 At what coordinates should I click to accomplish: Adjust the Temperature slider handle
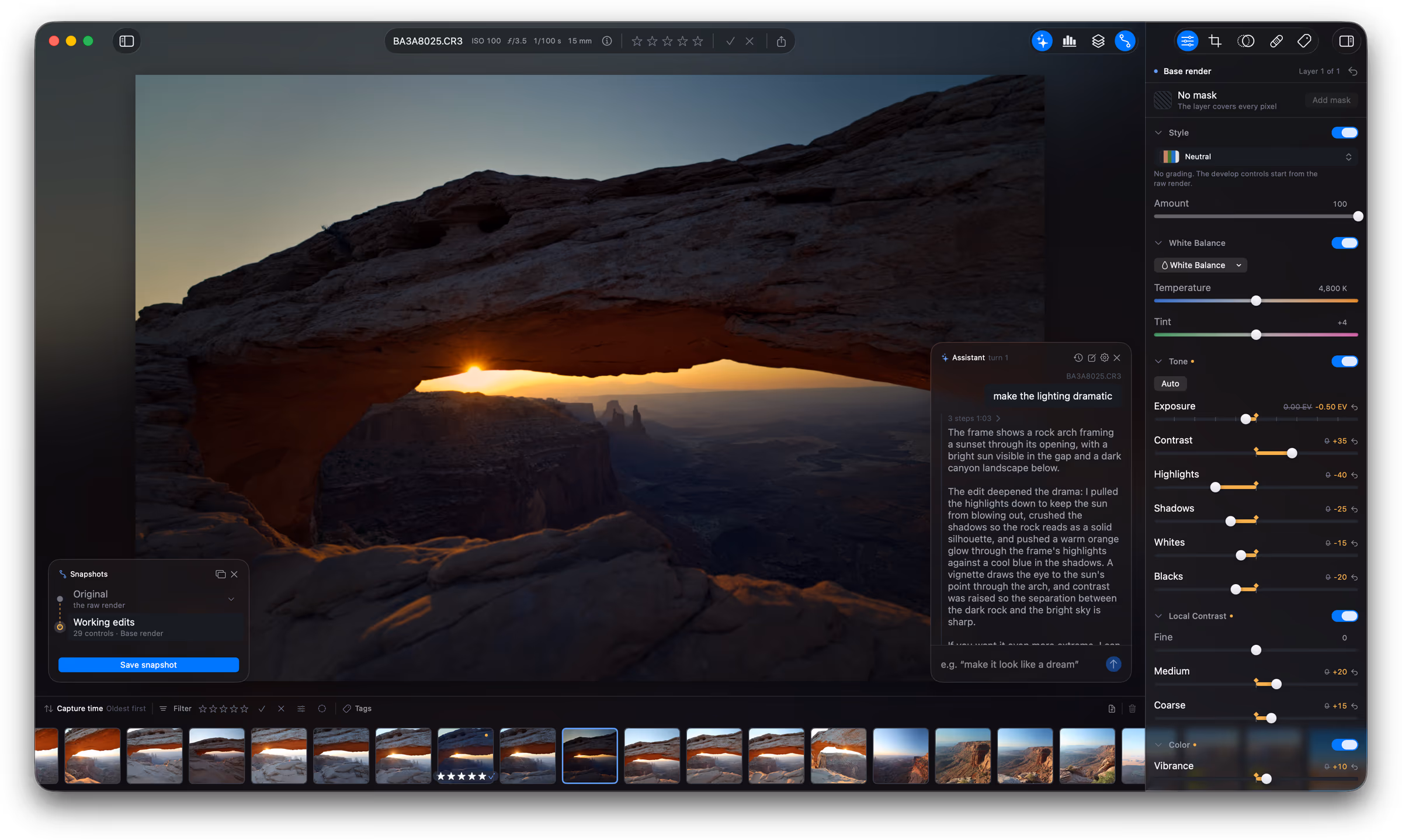point(1256,301)
